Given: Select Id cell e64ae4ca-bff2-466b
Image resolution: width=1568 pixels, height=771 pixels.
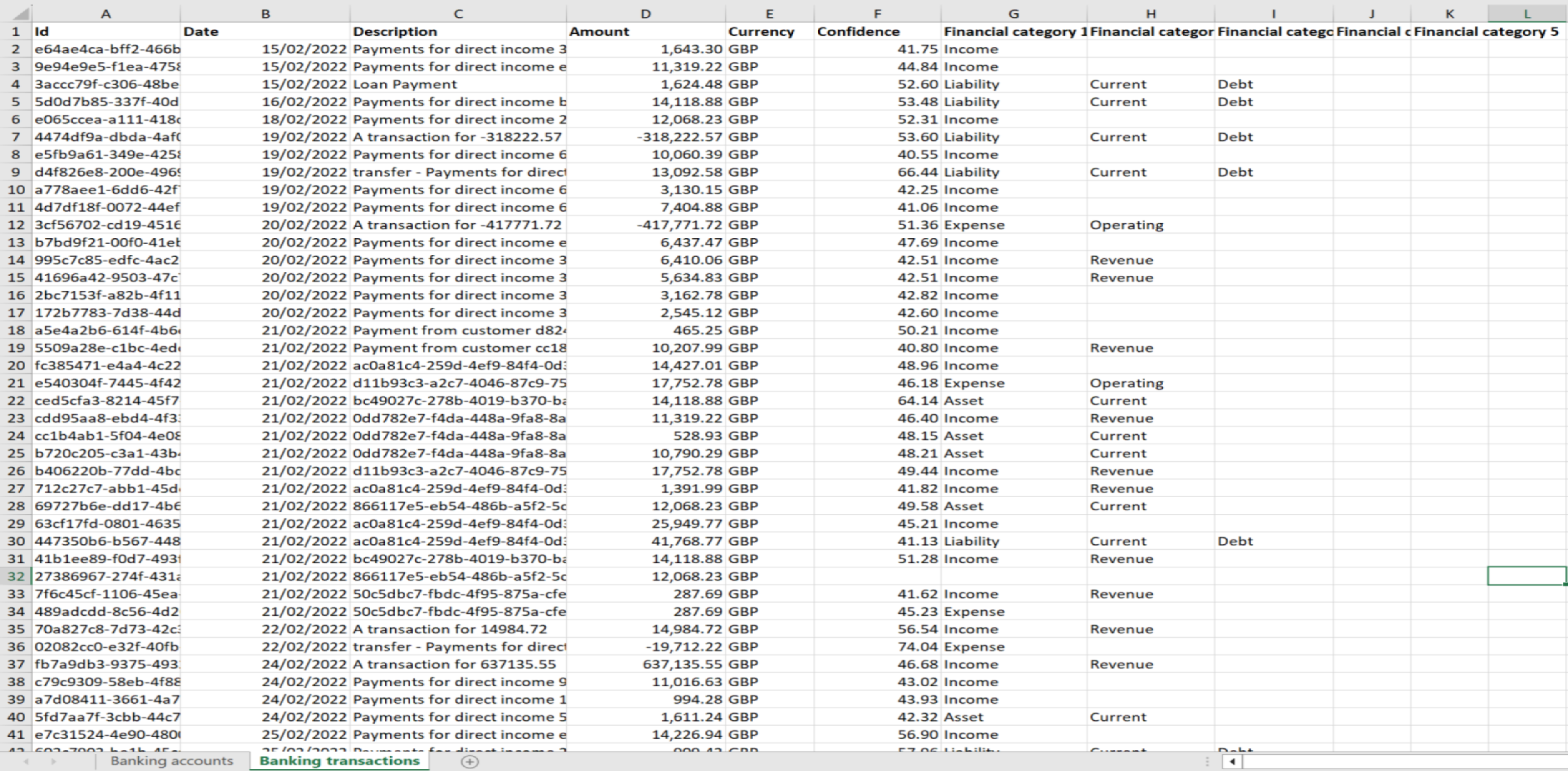Looking at the screenshot, I should coord(106,49).
